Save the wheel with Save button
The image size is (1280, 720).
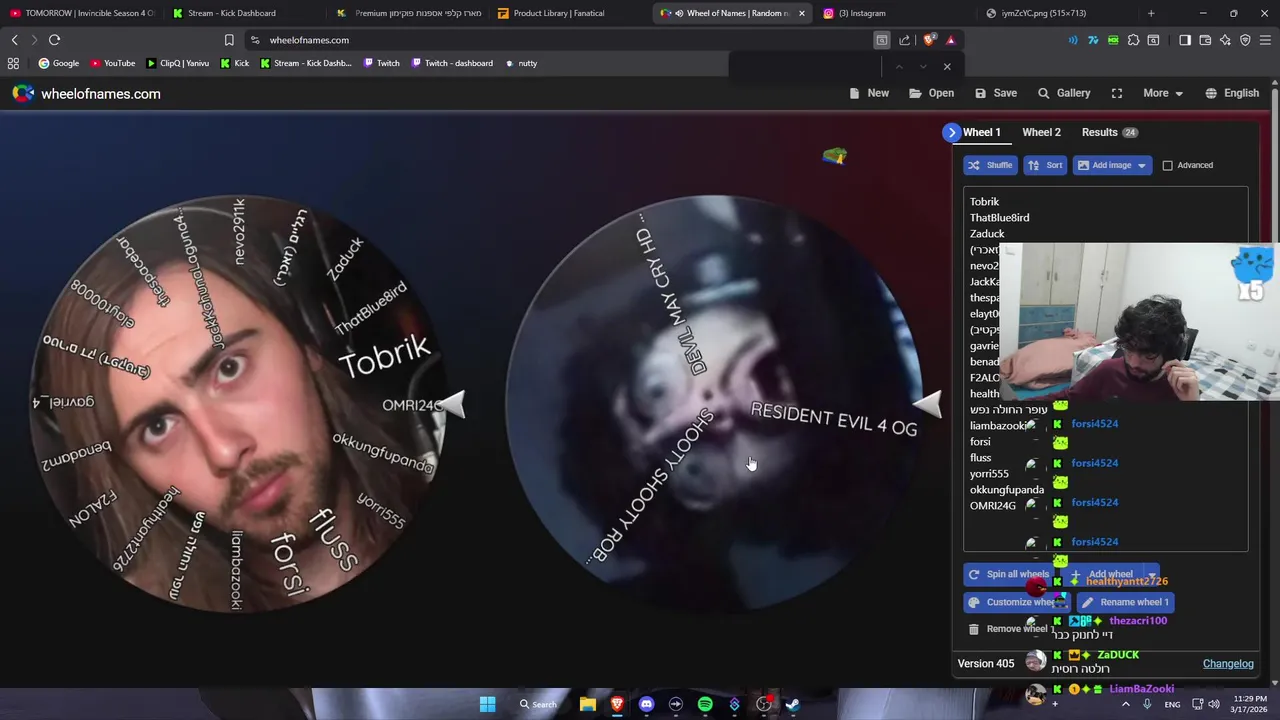click(996, 93)
